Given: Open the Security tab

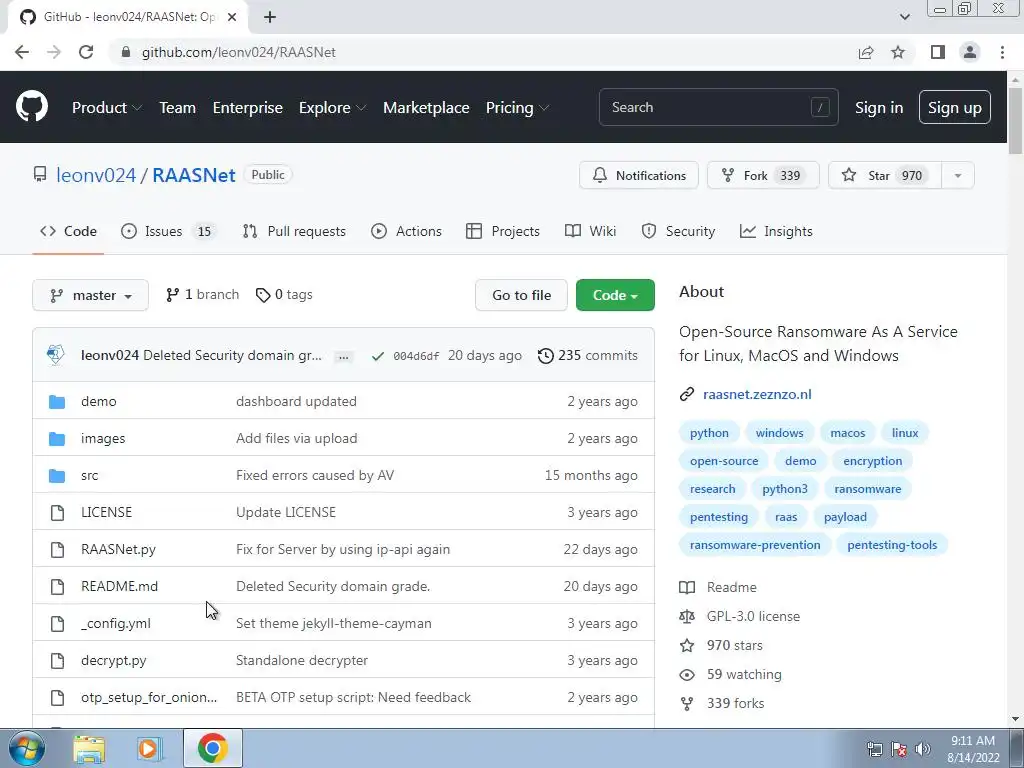Looking at the screenshot, I should 678,231.
